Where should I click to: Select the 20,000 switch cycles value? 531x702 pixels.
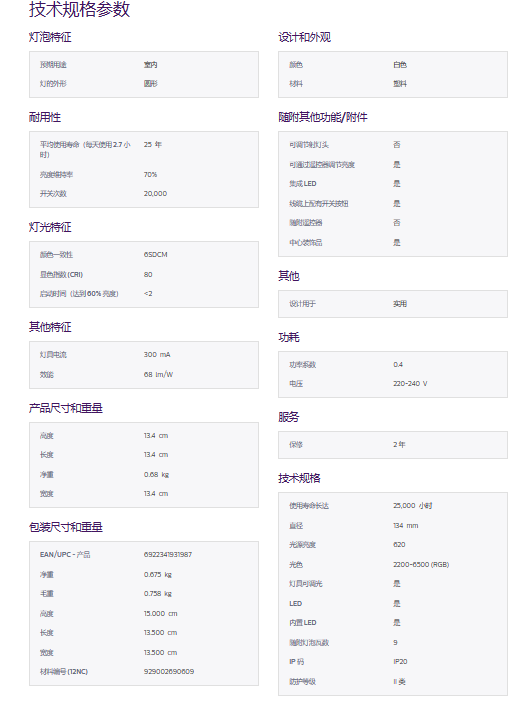pyautogui.click(x=155, y=193)
